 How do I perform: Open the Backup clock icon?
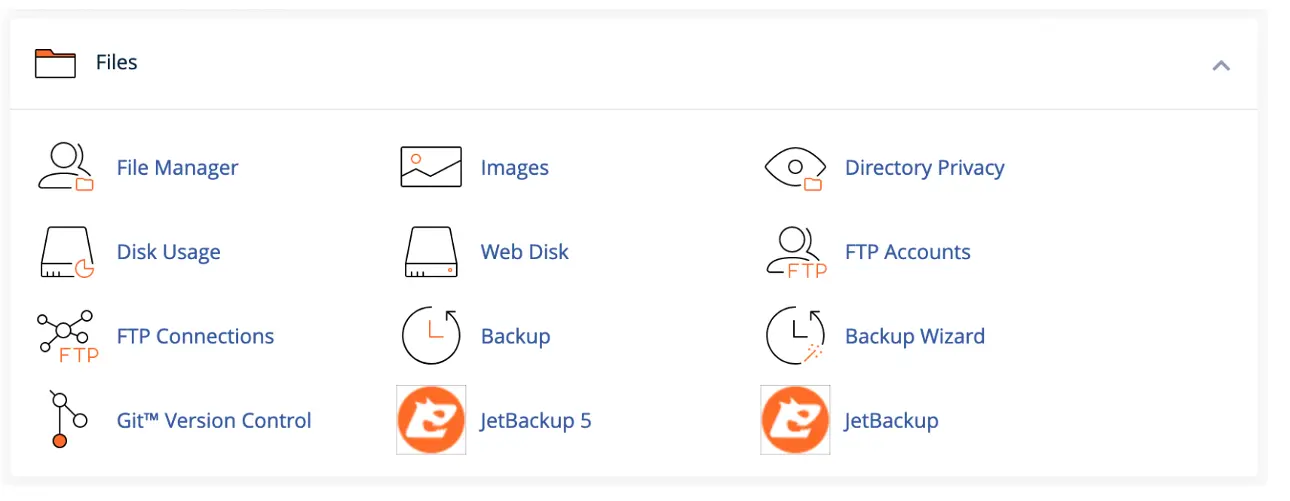coord(431,336)
